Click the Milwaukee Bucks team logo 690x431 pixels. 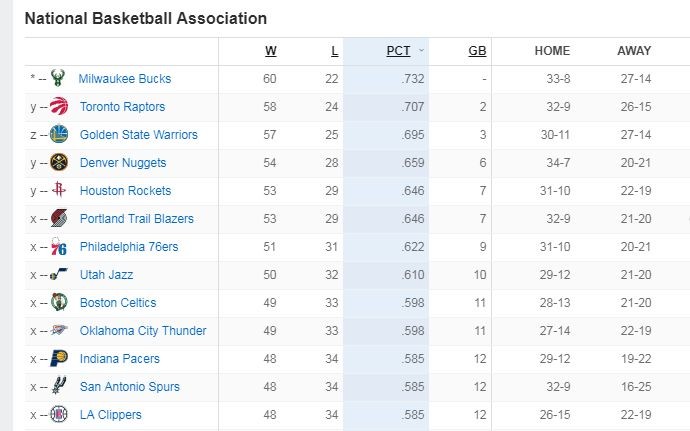click(59, 79)
